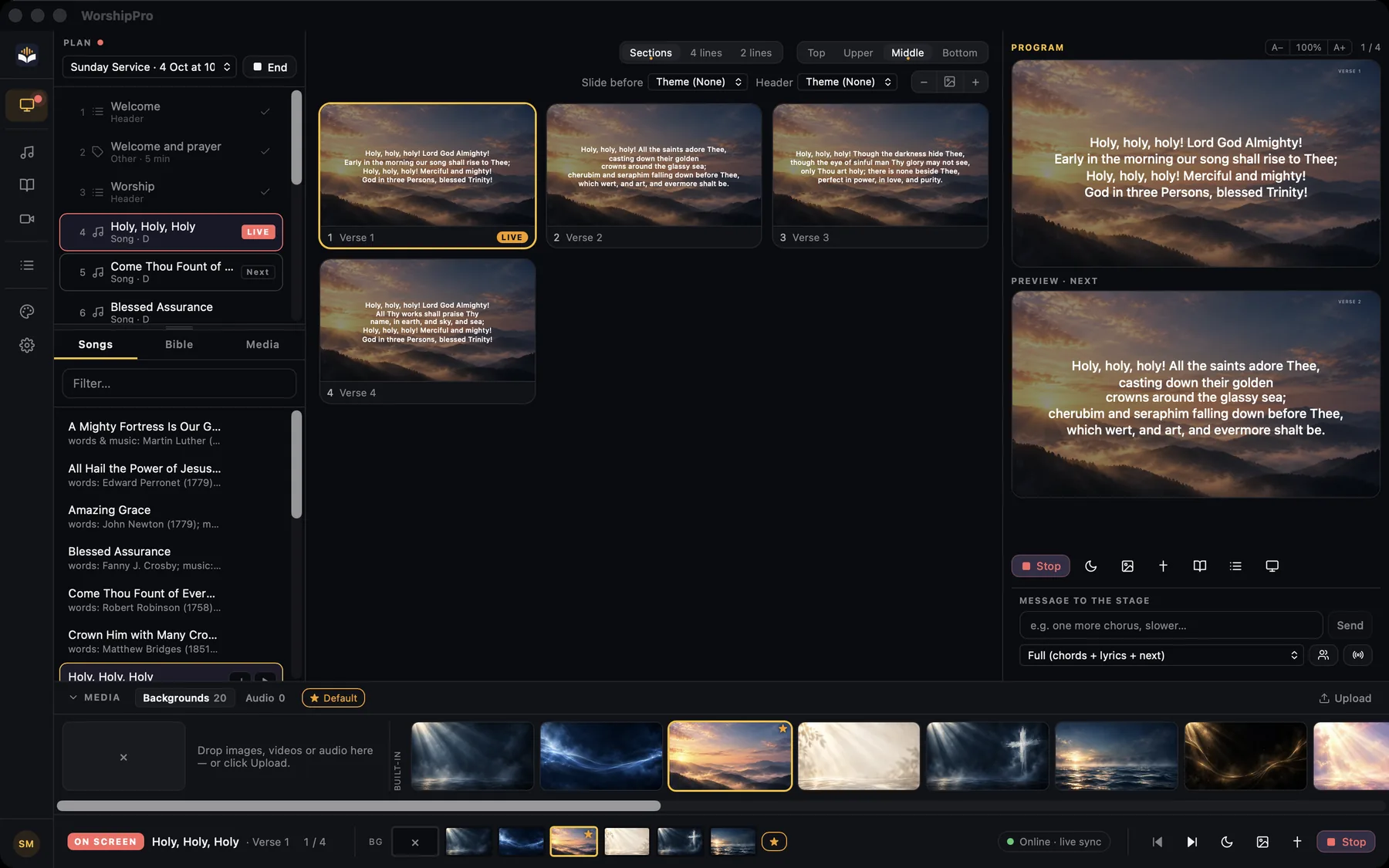The width and height of the screenshot is (1389, 868).
Task: Click Send in message to the stage
Action: [x=1350, y=626]
